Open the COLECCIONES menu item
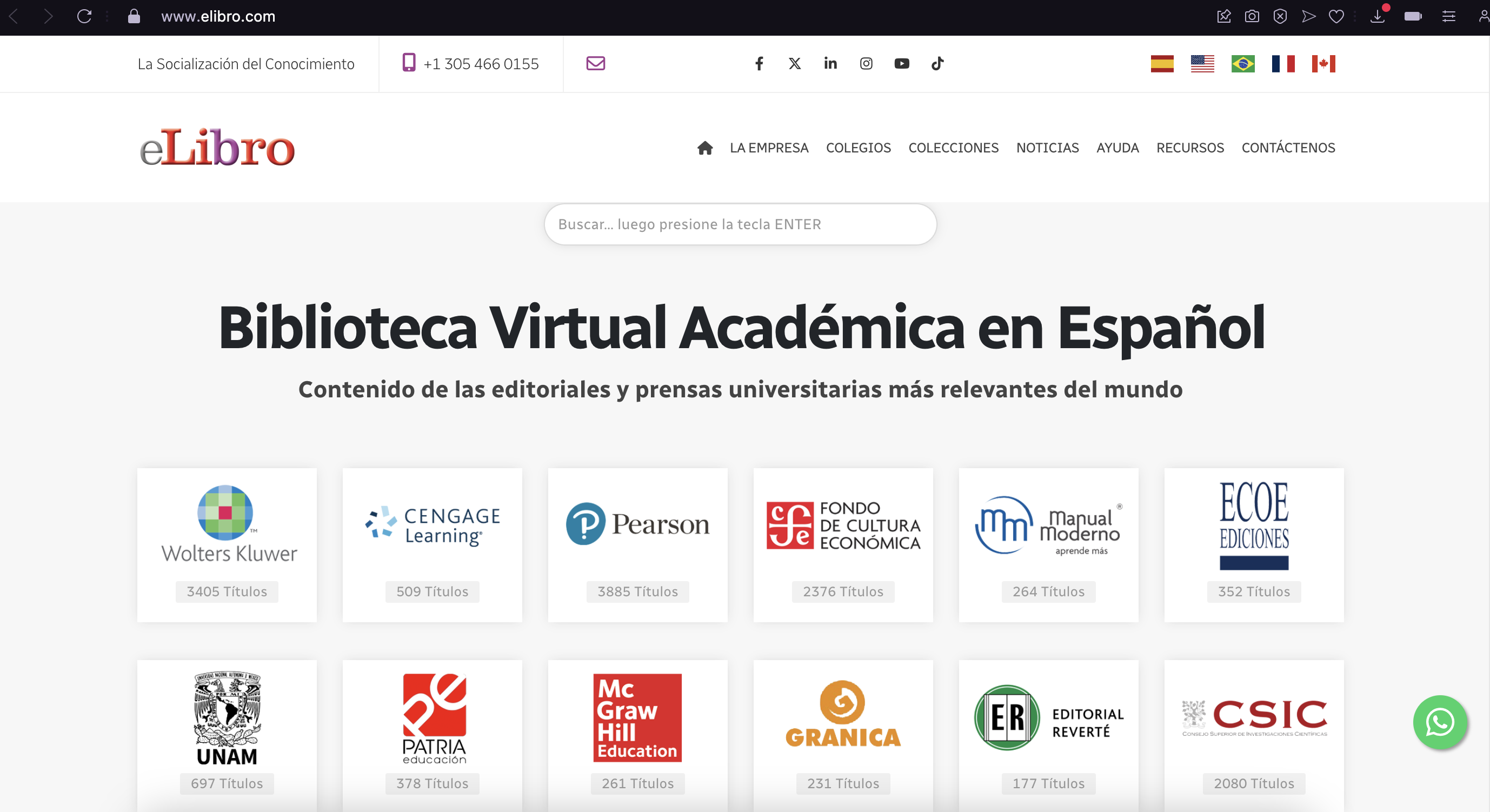 click(953, 148)
